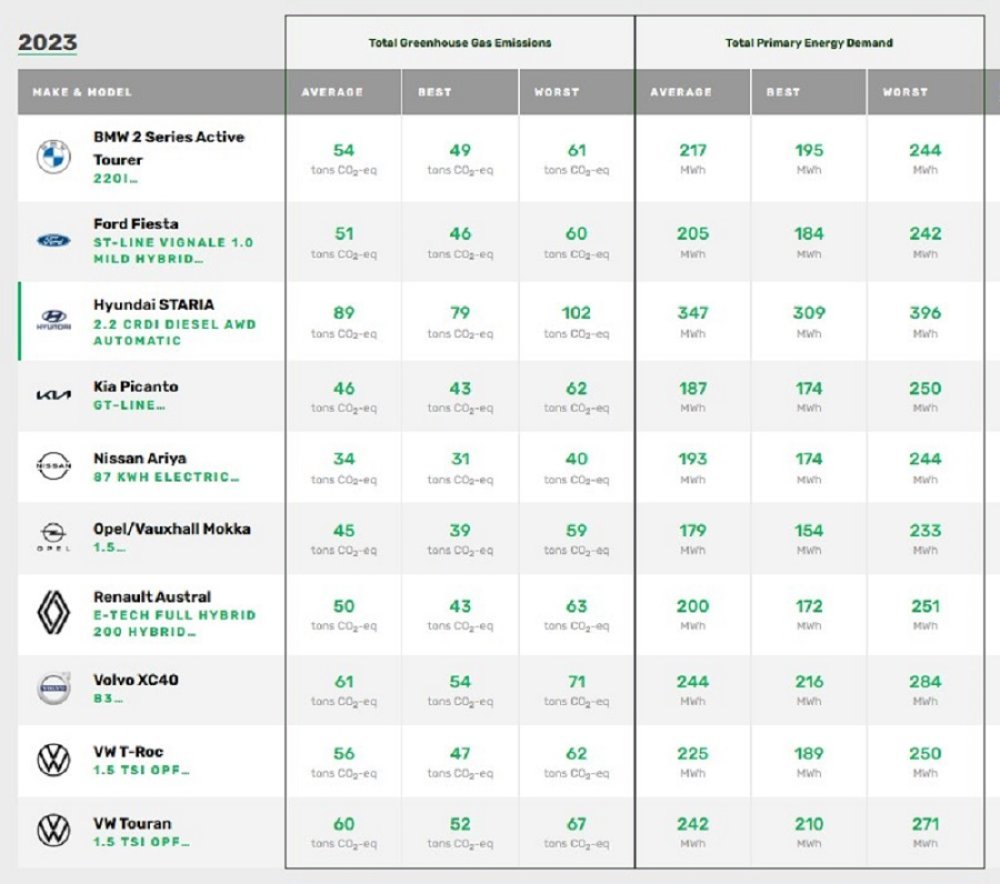Click BEST header under Primary Energy Demand
Screen dimensions: 1000x884
coord(783,92)
